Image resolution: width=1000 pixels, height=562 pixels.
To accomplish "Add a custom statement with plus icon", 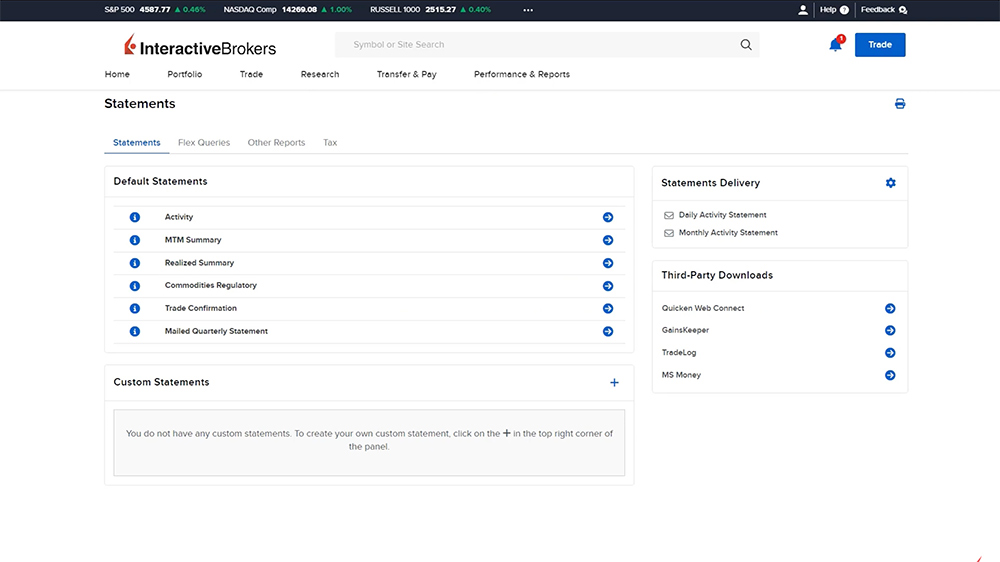I will pos(614,383).
